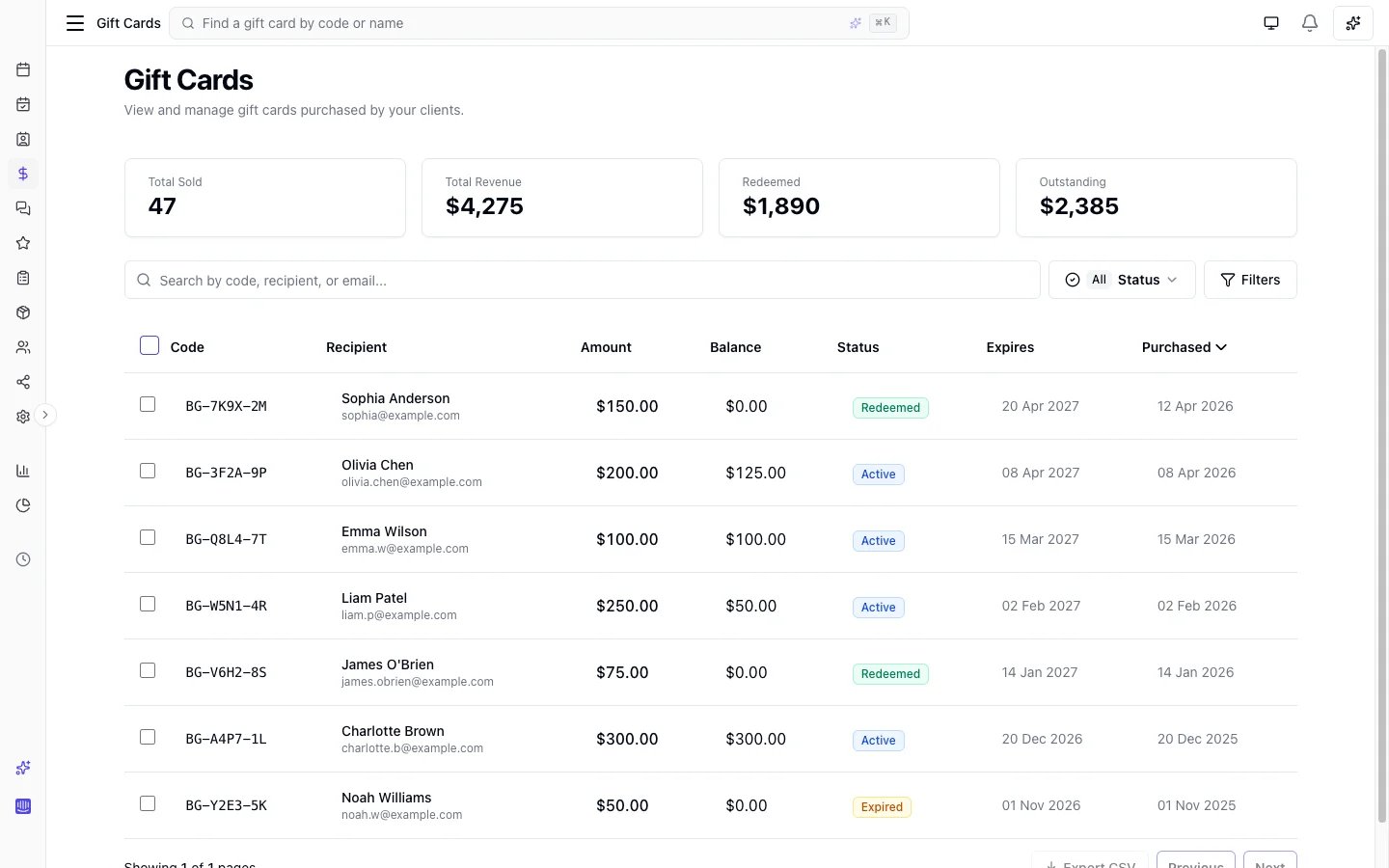The image size is (1389, 868).
Task: Open the calendar-check icon in sidebar
Action: click(x=23, y=104)
